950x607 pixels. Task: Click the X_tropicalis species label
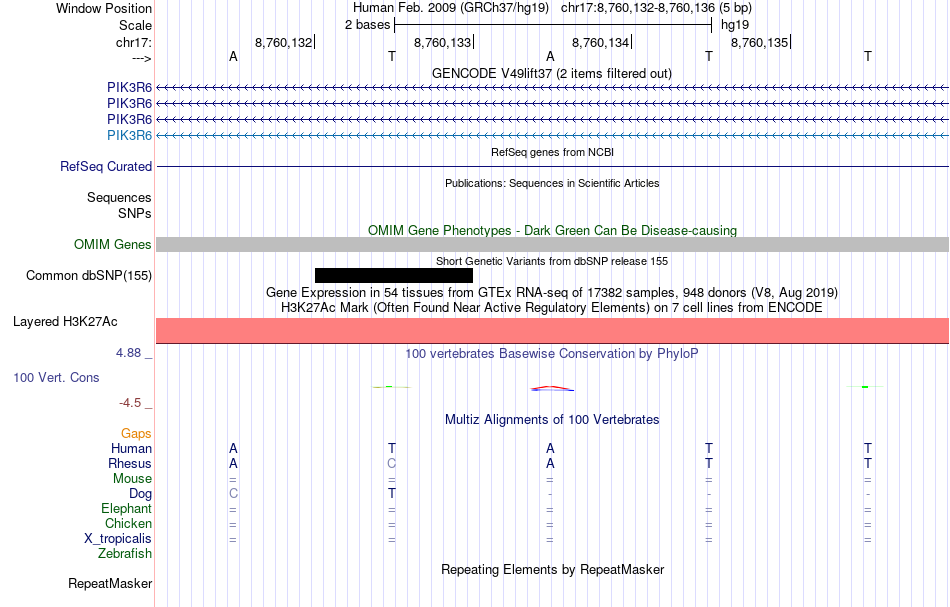[118, 539]
